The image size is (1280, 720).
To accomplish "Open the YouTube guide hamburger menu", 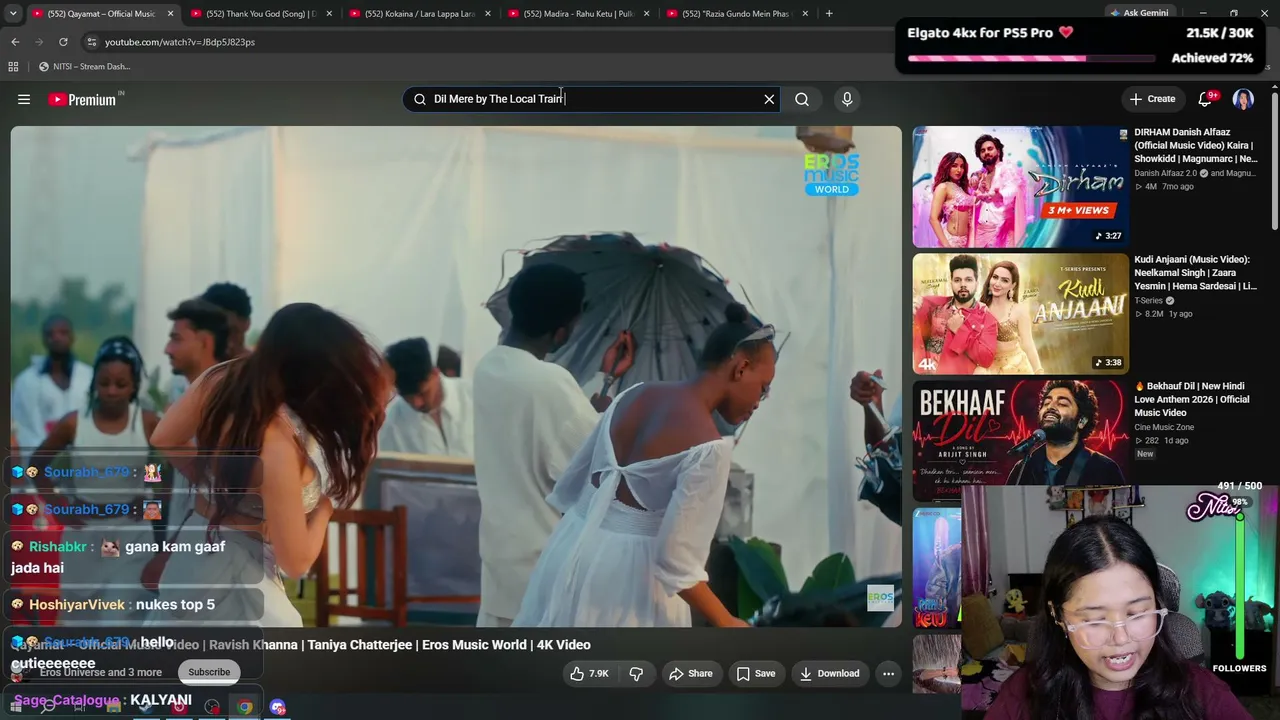I will click(24, 99).
